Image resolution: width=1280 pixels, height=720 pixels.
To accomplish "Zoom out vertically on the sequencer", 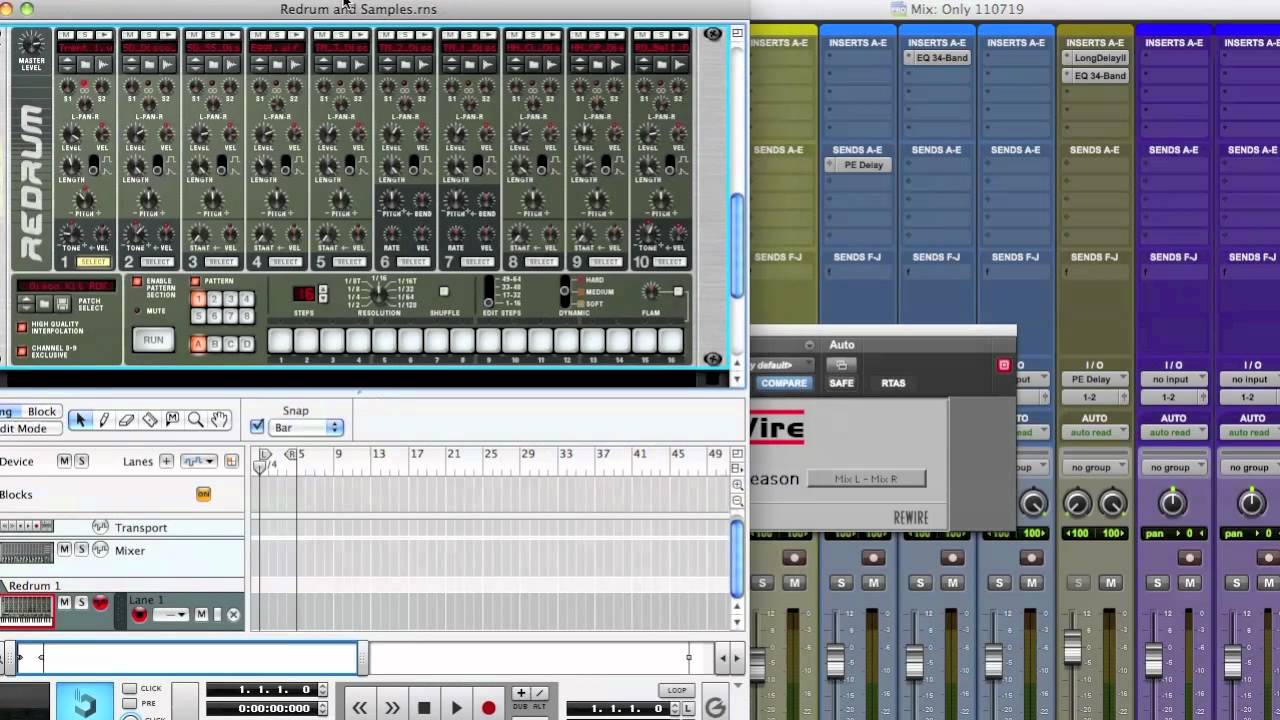I will (x=738, y=501).
